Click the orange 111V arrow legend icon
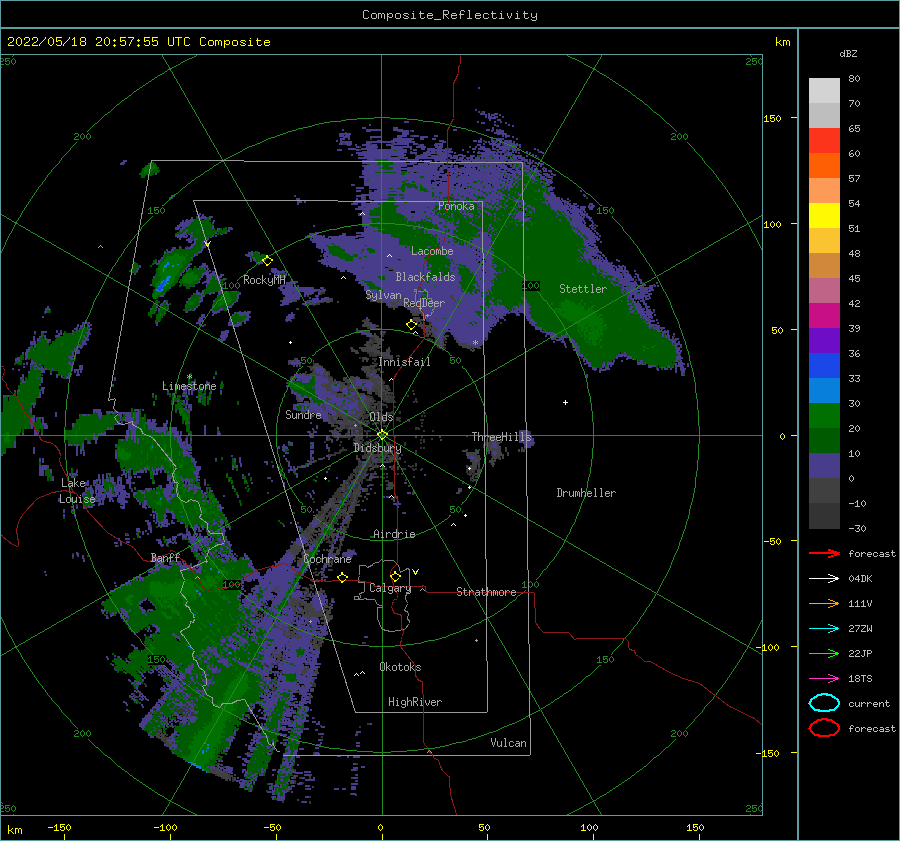This screenshot has width=900, height=841. 824,603
